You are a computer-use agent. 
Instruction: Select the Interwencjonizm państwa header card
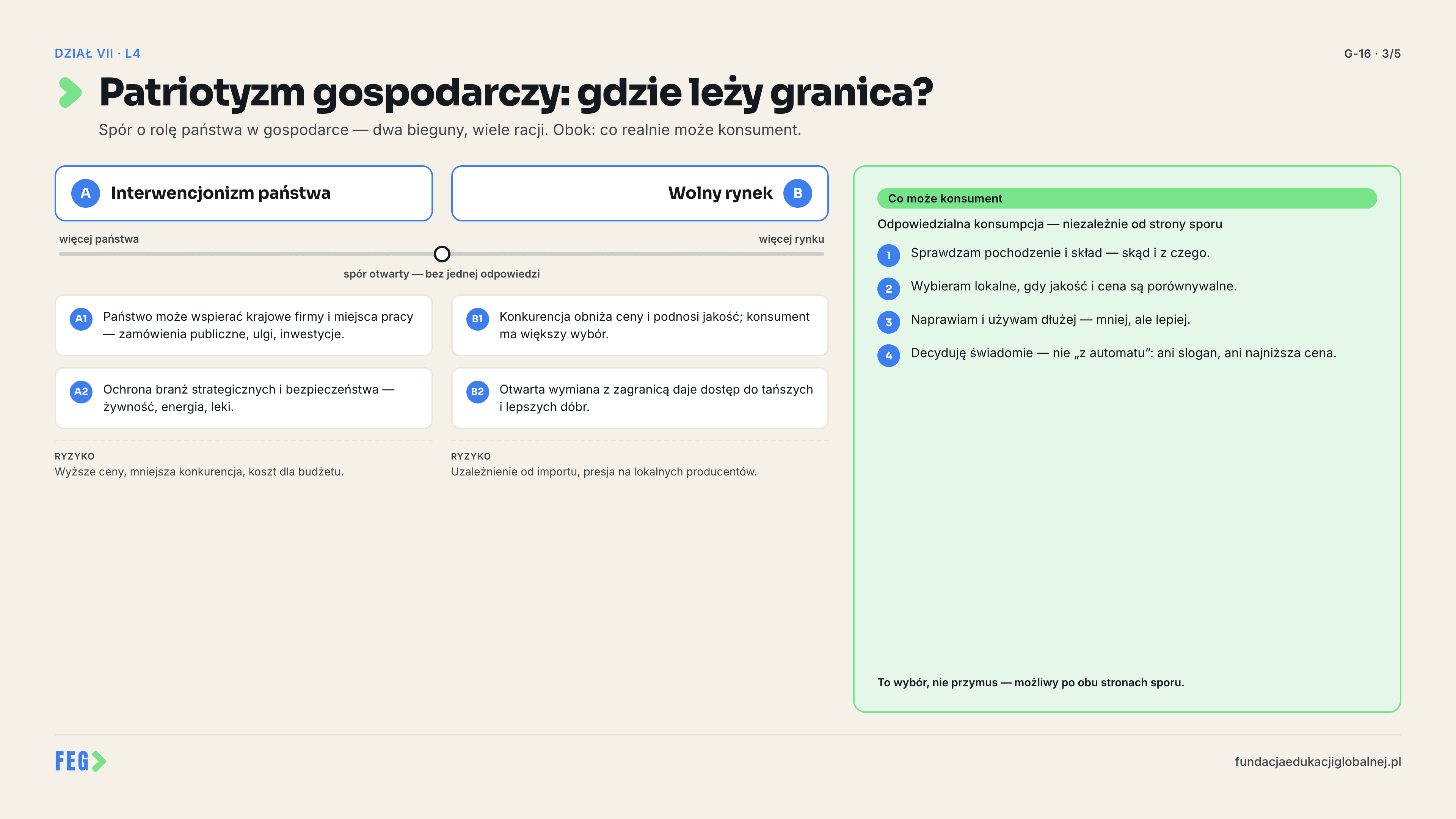tap(243, 193)
